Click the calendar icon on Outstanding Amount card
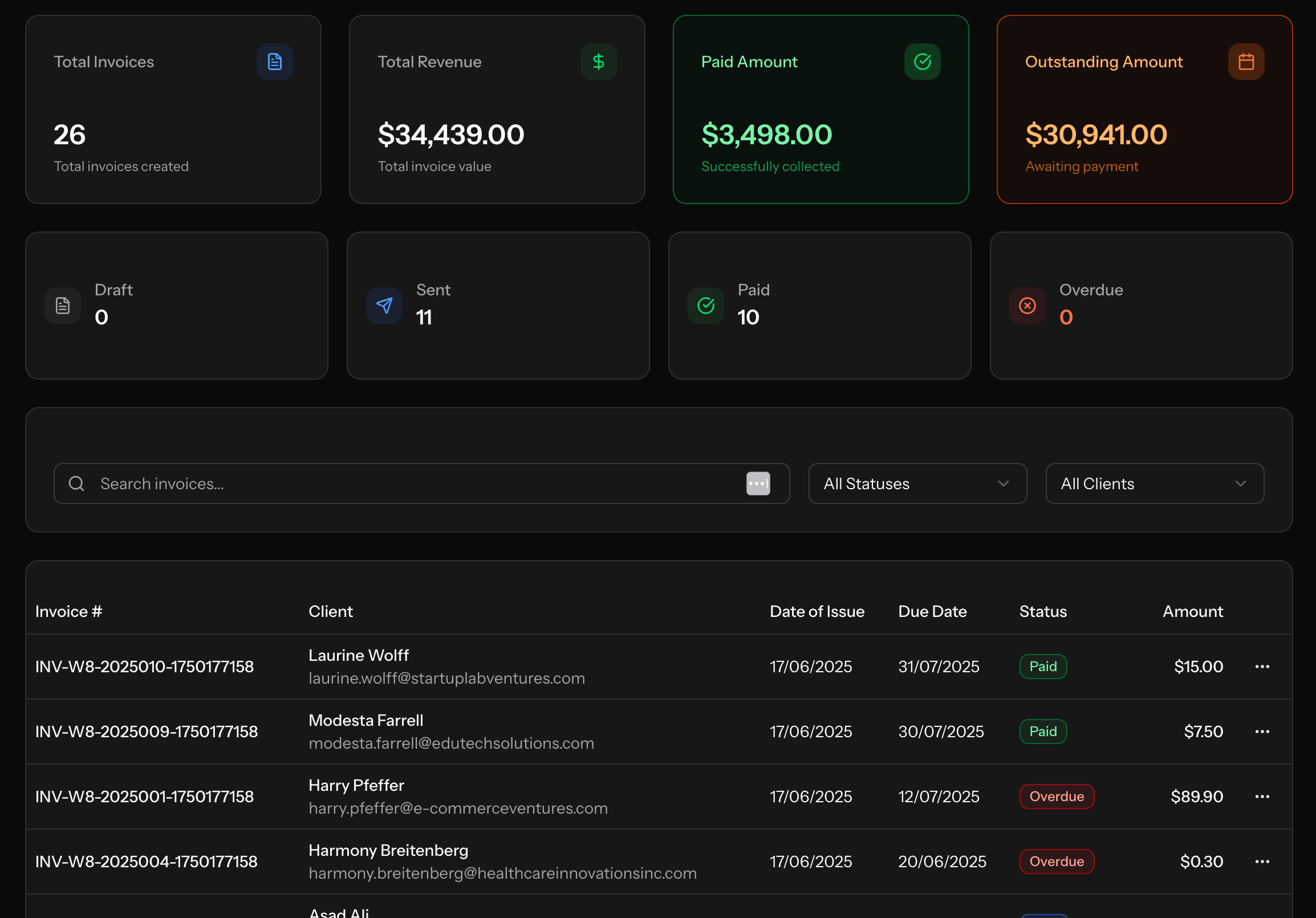Image resolution: width=1316 pixels, height=918 pixels. pos(1246,62)
